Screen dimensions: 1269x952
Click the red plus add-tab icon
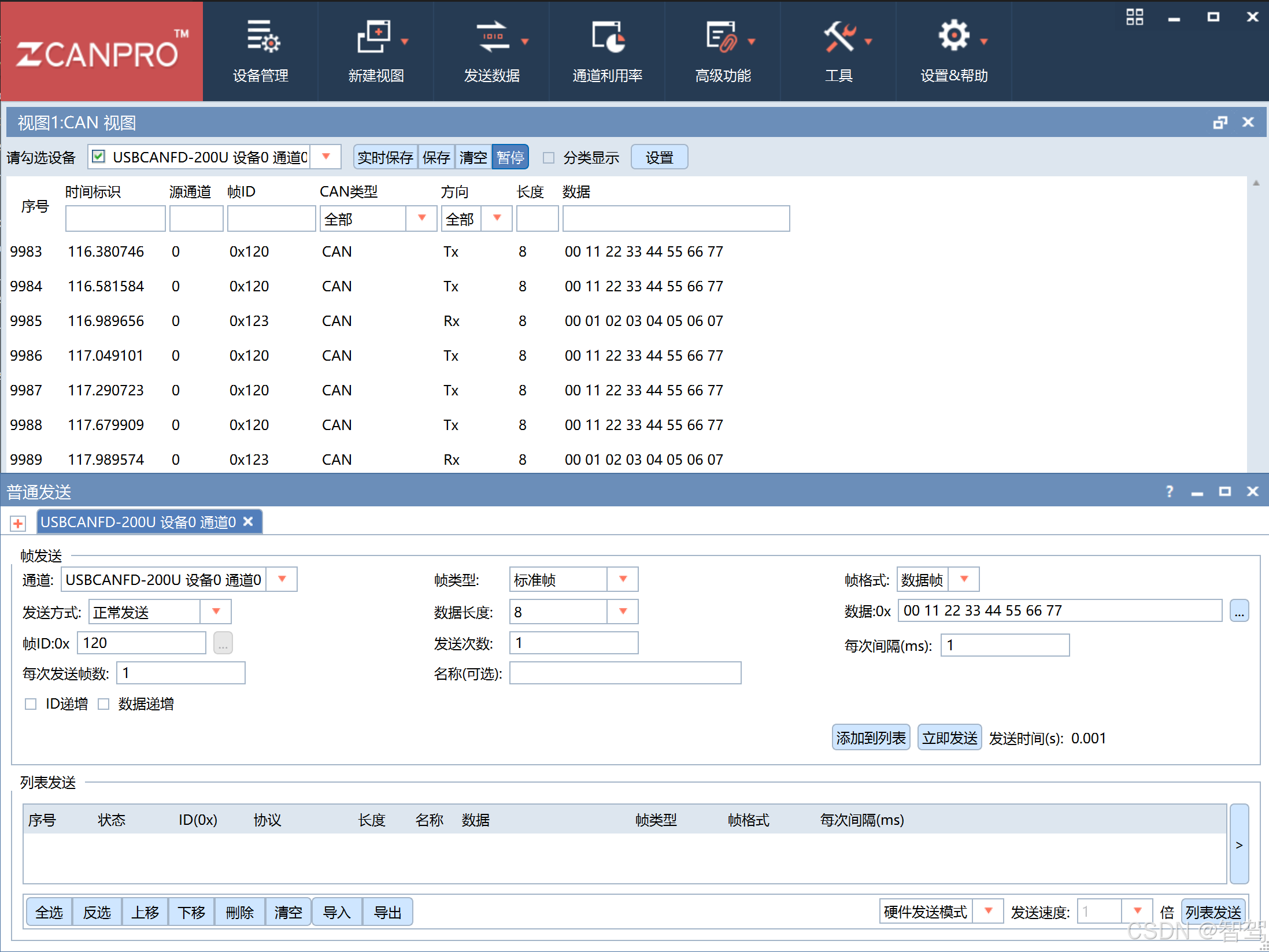tap(18, 524)
